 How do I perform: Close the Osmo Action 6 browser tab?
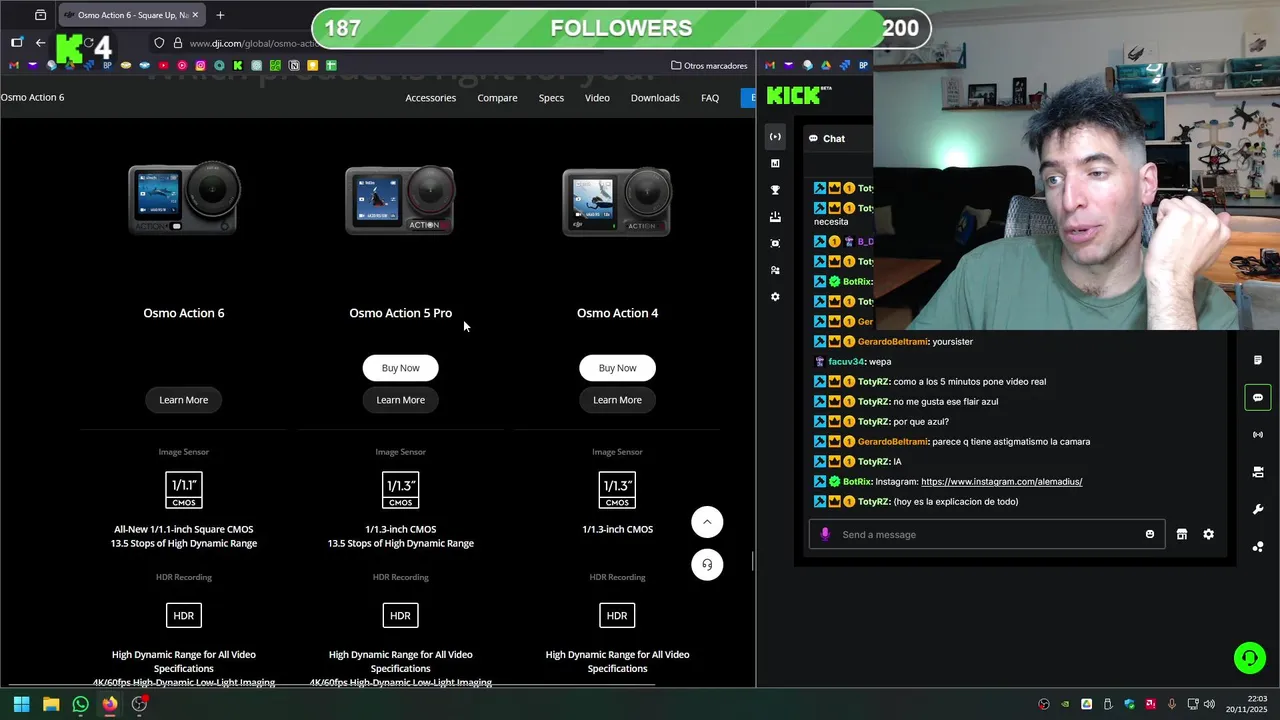[196, 15]
